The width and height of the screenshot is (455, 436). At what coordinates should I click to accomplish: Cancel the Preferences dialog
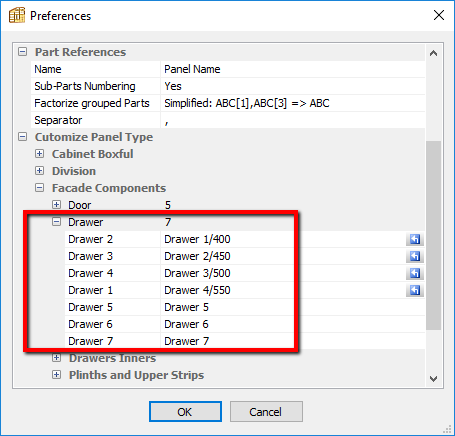266,412
